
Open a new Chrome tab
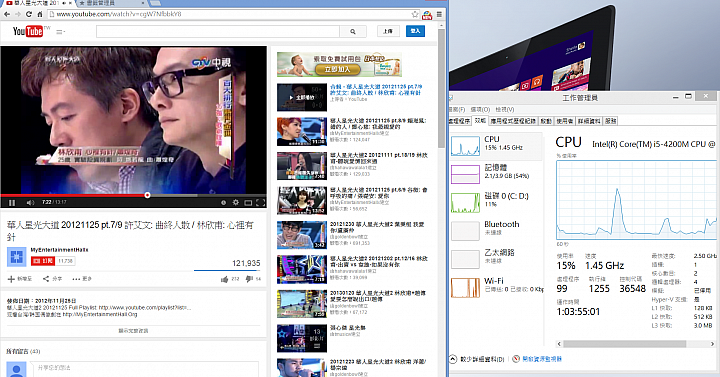tap(155, 3)
